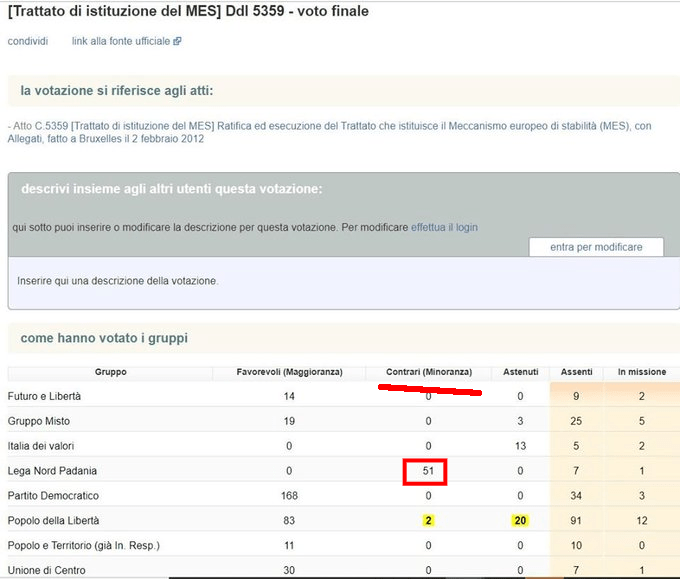Click Popolo e Territorio assenti value 10
The image size is (680, 579).
point(576,545)
